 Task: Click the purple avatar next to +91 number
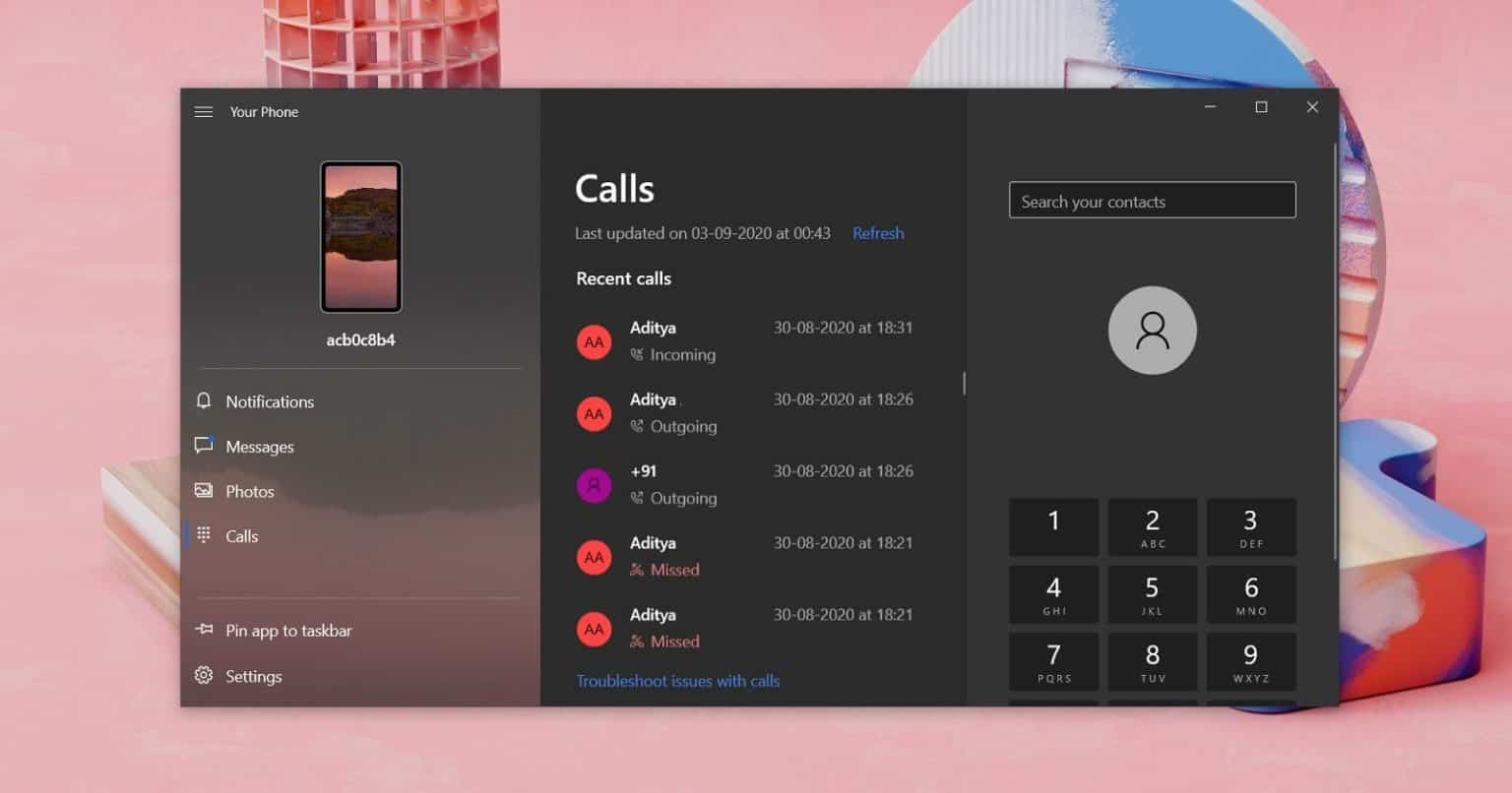[594, 484]
